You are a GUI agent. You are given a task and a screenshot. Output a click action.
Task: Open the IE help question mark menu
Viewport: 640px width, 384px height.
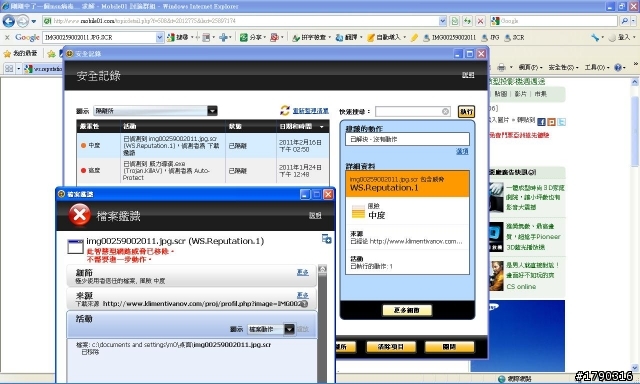point(619,67)
